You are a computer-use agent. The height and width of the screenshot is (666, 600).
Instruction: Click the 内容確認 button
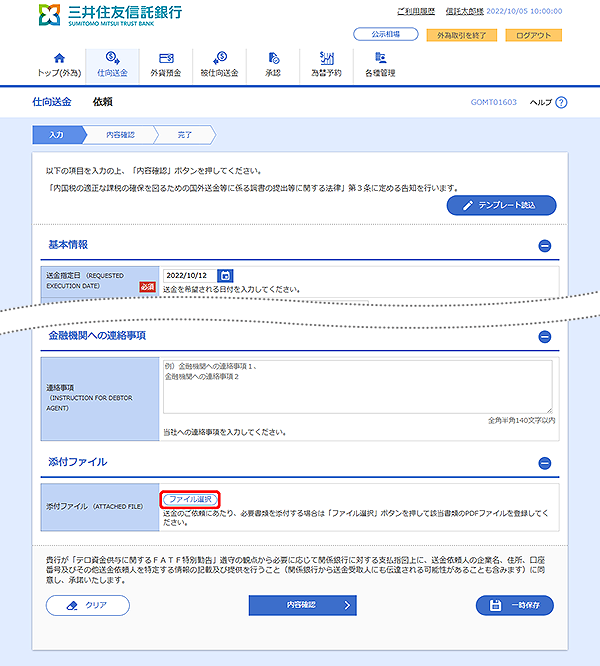pos(302,605)
